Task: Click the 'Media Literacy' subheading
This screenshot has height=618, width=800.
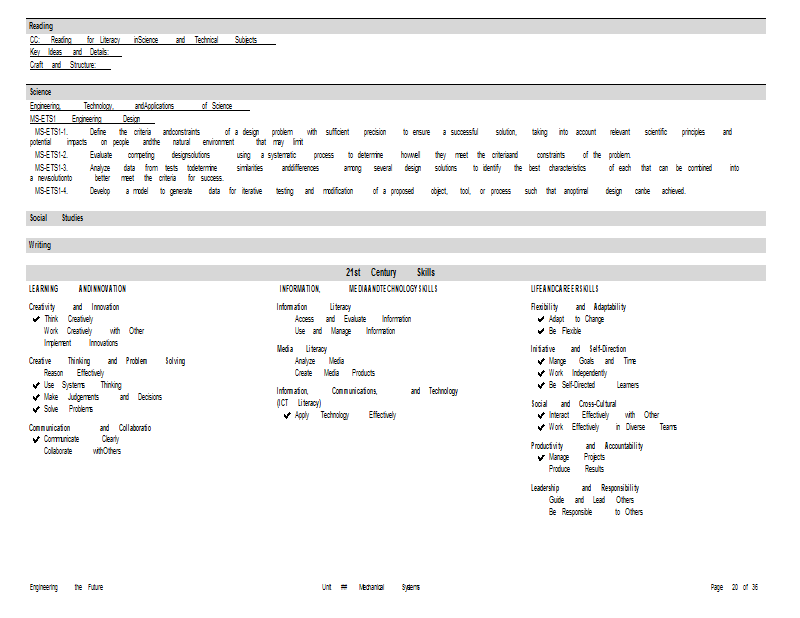Action: [x=302, y=350]
